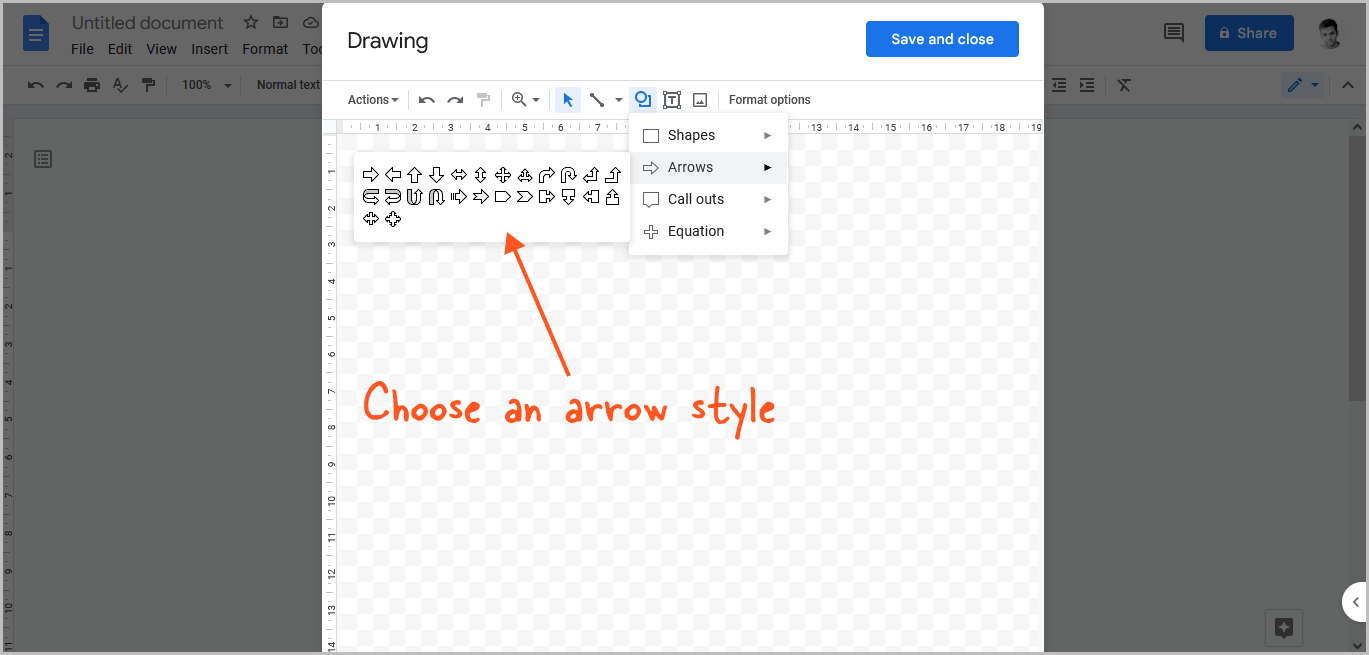The image size is (1369, 655).
Task: Open the Actions menu
Action: [371, 99]
